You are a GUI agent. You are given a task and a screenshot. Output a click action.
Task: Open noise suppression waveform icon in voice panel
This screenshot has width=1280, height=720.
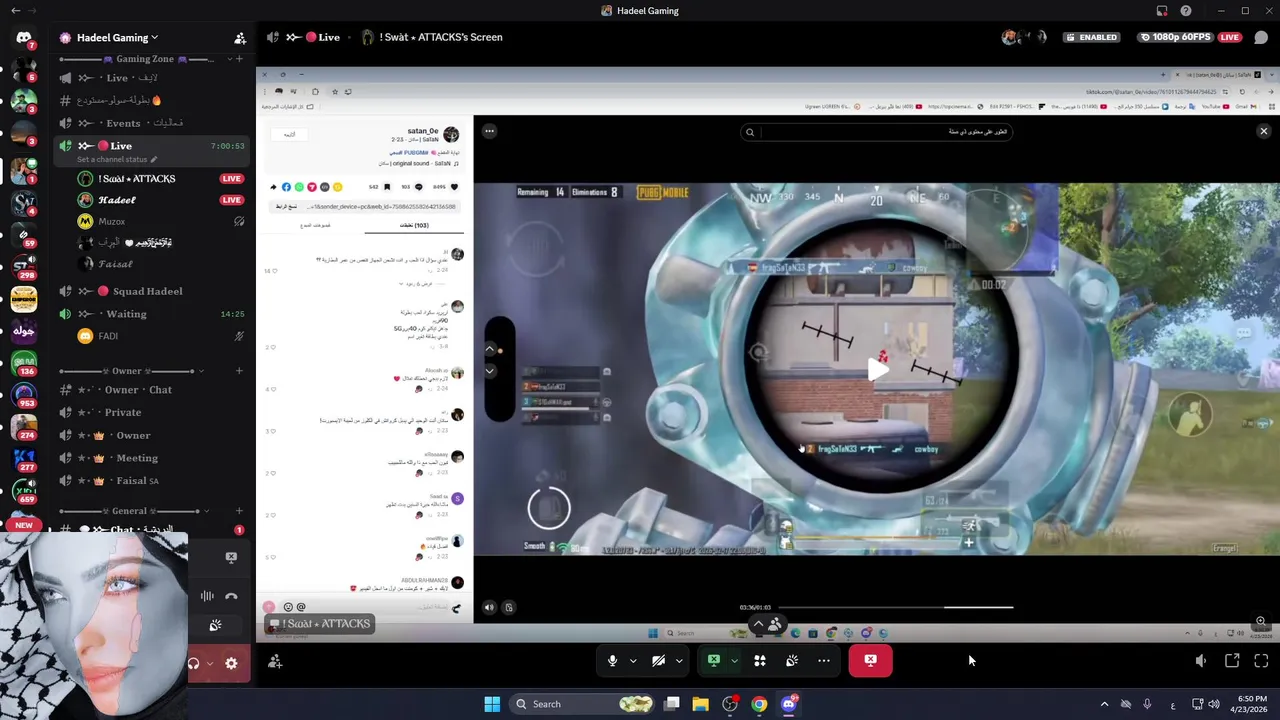(x=207, y=596)
